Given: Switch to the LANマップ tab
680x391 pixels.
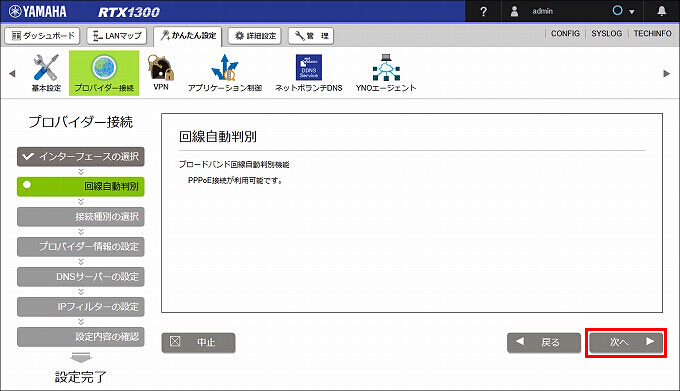Looking at the screenshot, I should coord(117,36).
